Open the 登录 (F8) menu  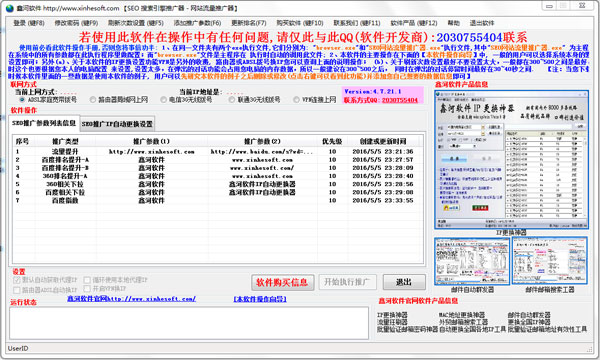29,23
